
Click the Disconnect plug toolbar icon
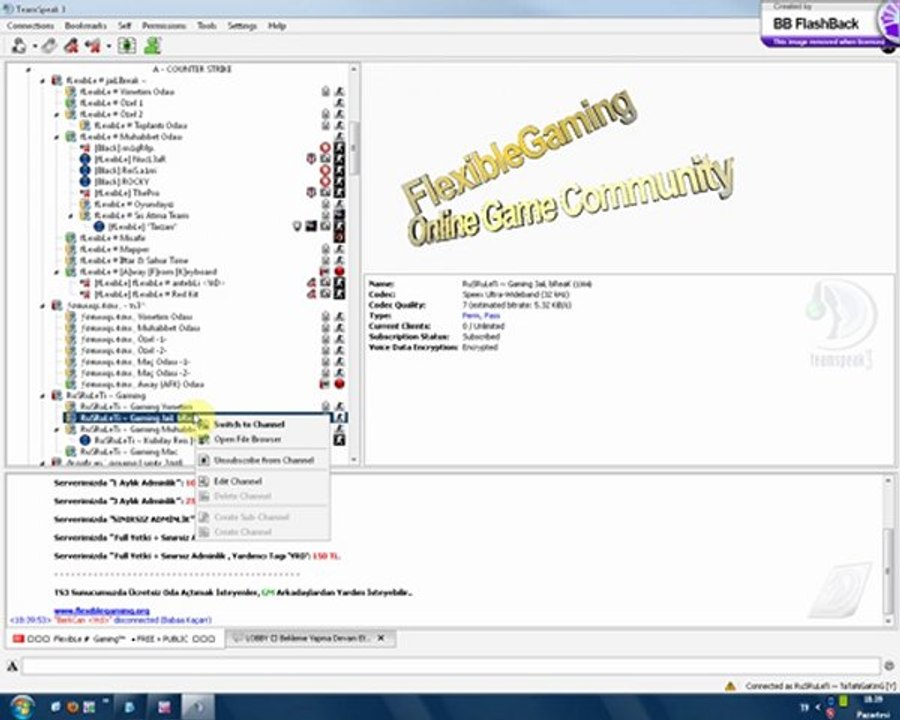(49, 45)
